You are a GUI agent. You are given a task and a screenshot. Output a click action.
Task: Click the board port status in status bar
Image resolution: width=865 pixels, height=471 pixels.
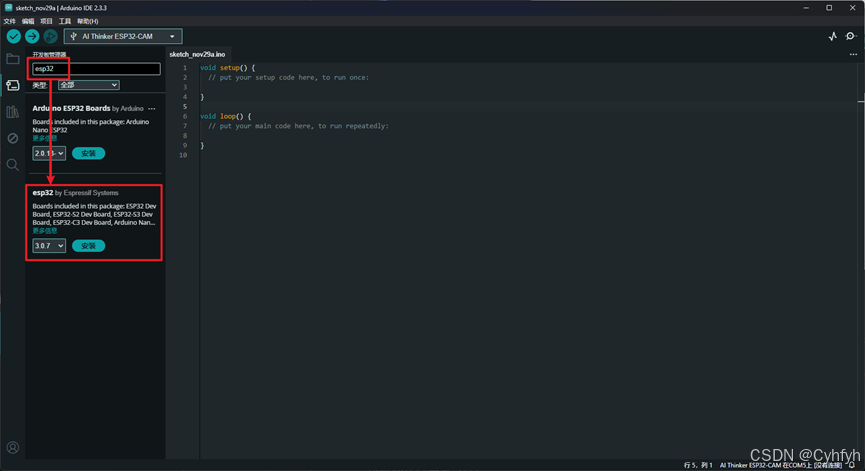click(781, 465)
